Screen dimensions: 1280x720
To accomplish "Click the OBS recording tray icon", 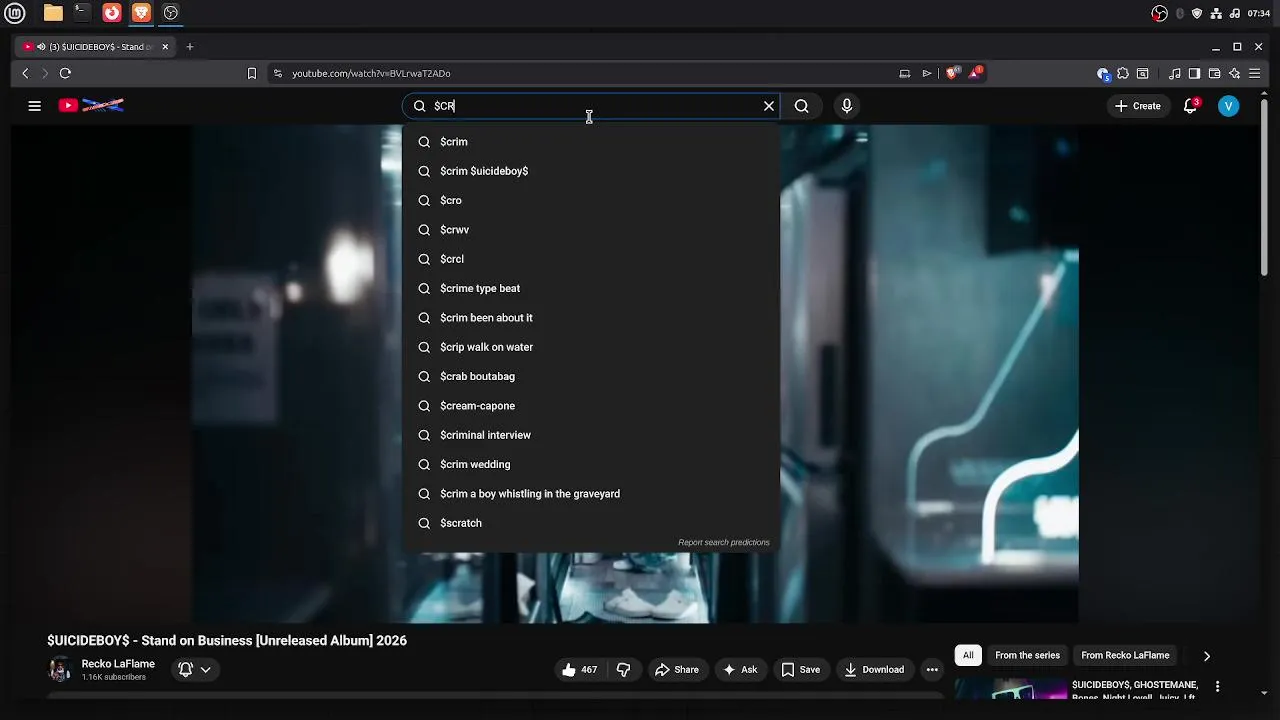I will point(1160,13).
